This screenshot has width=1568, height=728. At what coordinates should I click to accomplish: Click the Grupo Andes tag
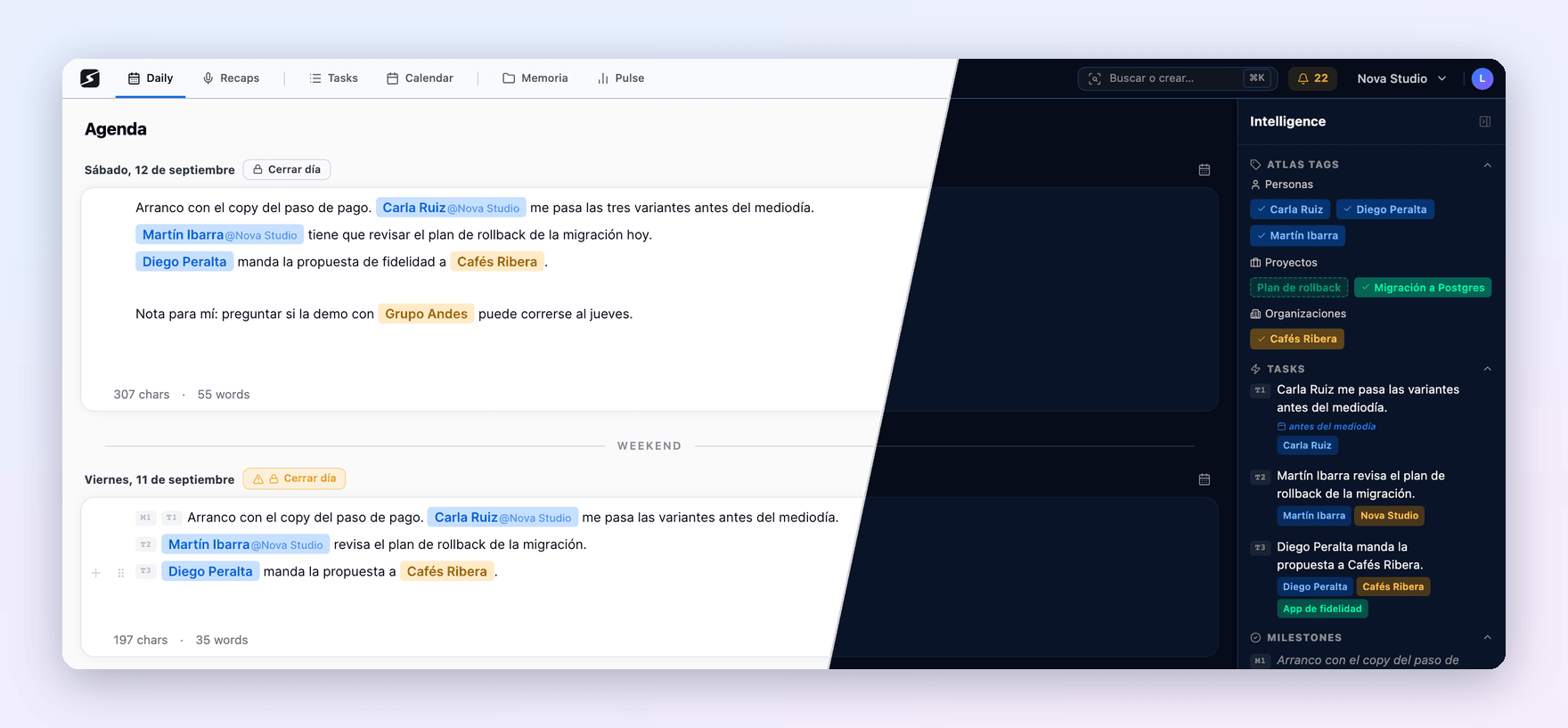(x=426, y=314)
